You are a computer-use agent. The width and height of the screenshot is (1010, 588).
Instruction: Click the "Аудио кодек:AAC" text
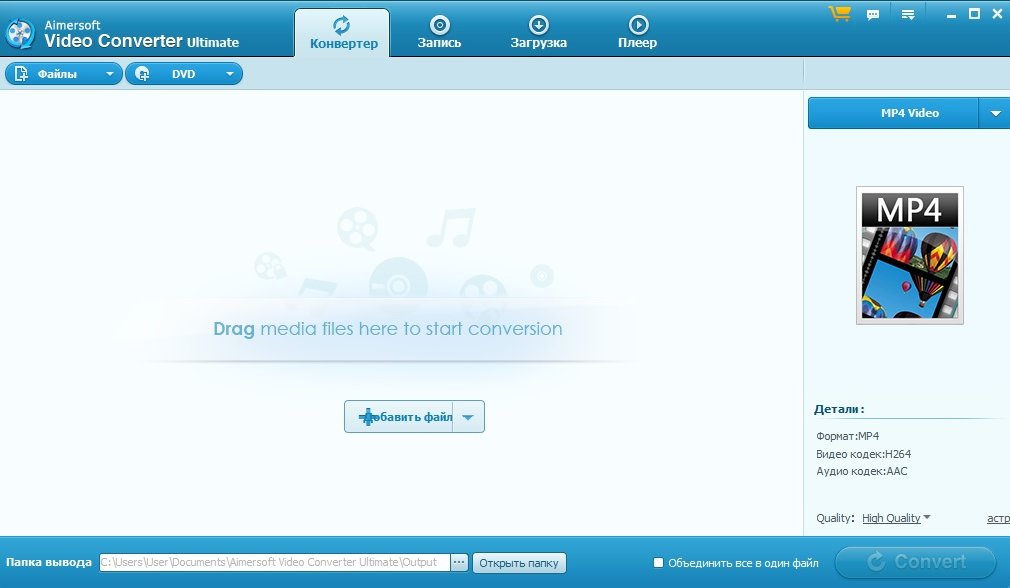tap(862, 471)
